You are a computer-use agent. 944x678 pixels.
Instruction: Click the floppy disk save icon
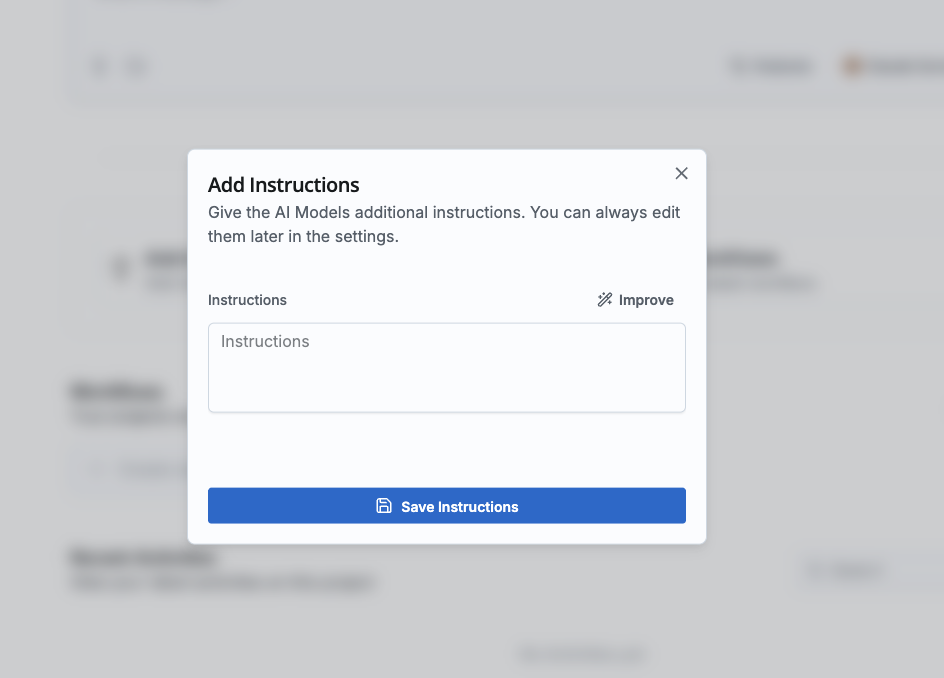pyautogui.click(x=384, y=506)
